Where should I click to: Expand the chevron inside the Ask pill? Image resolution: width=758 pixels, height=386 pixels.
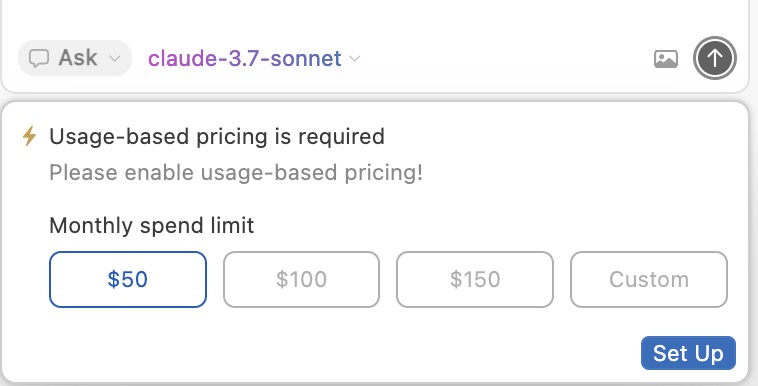115,59
